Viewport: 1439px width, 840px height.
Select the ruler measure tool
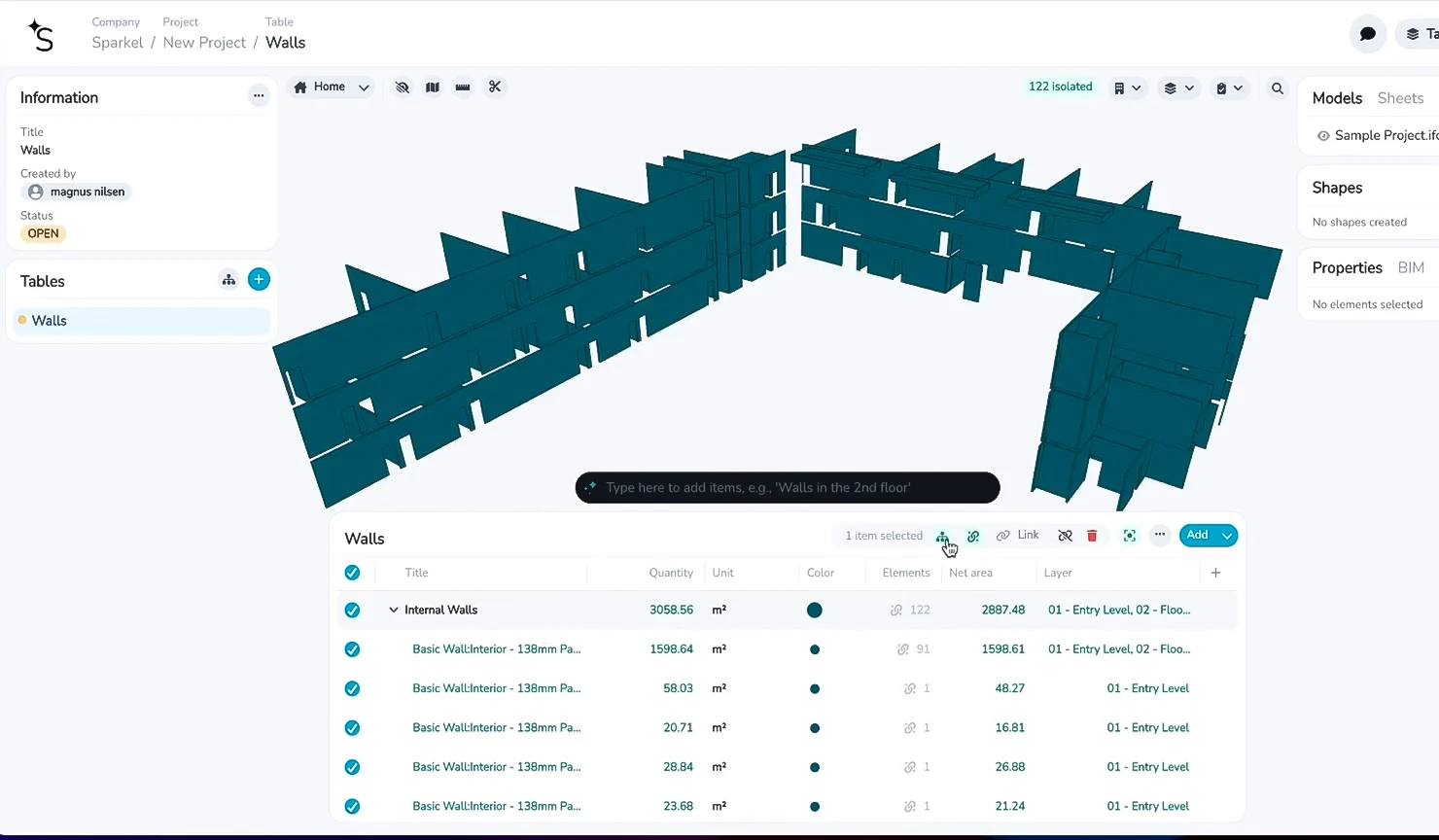coord(463,87)
